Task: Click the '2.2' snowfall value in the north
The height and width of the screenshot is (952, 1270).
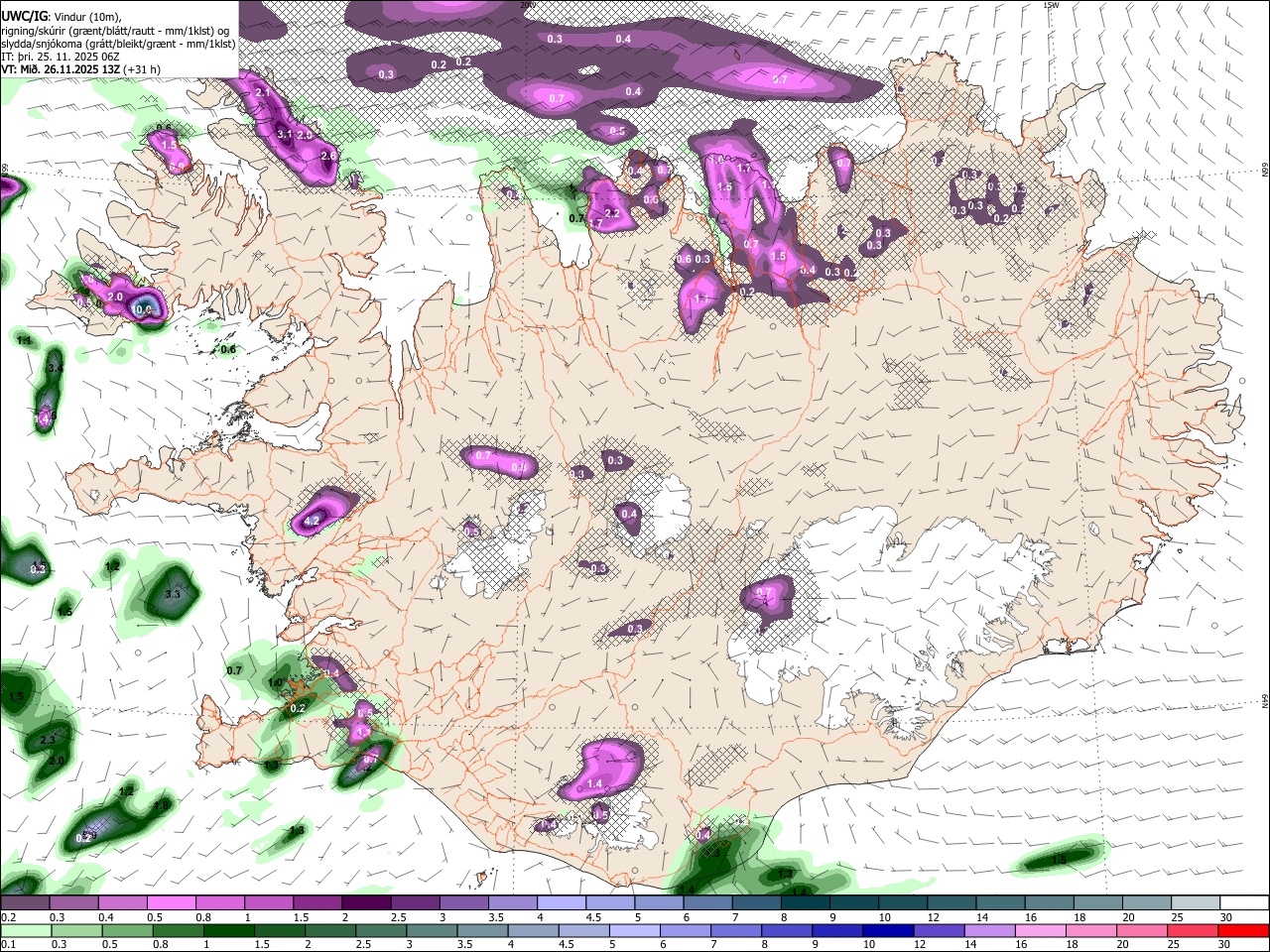Action: 612,213
